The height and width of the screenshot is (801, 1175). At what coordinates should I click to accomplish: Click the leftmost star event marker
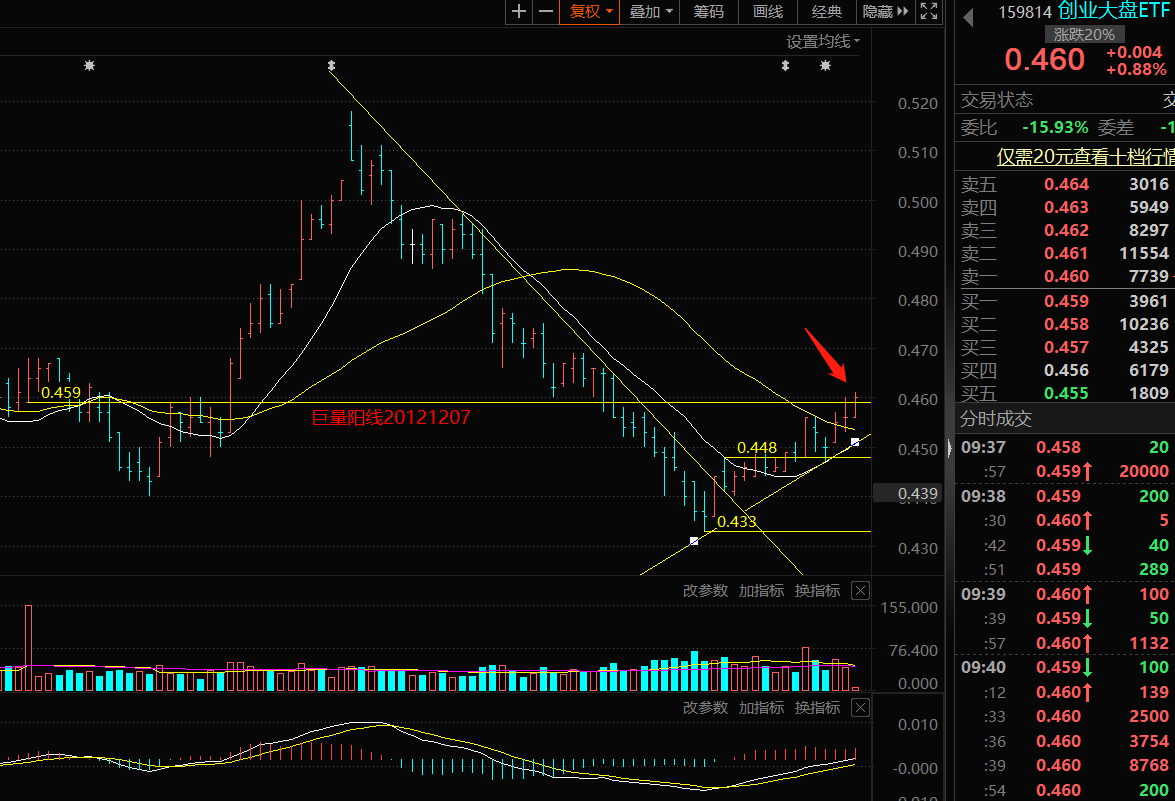click(90, 66)
